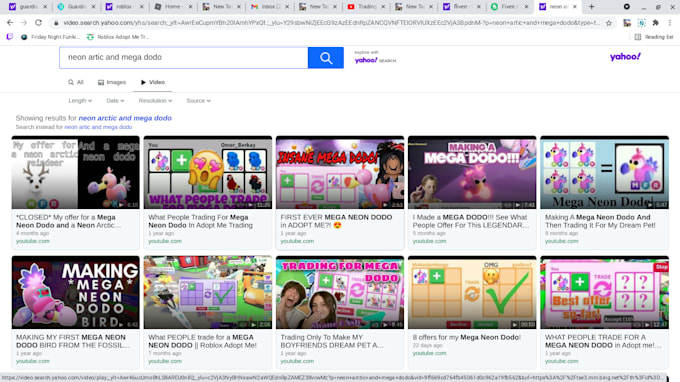
Task: Switch to the Inbox Gmail browser tab
Action: tap(270, 7)
